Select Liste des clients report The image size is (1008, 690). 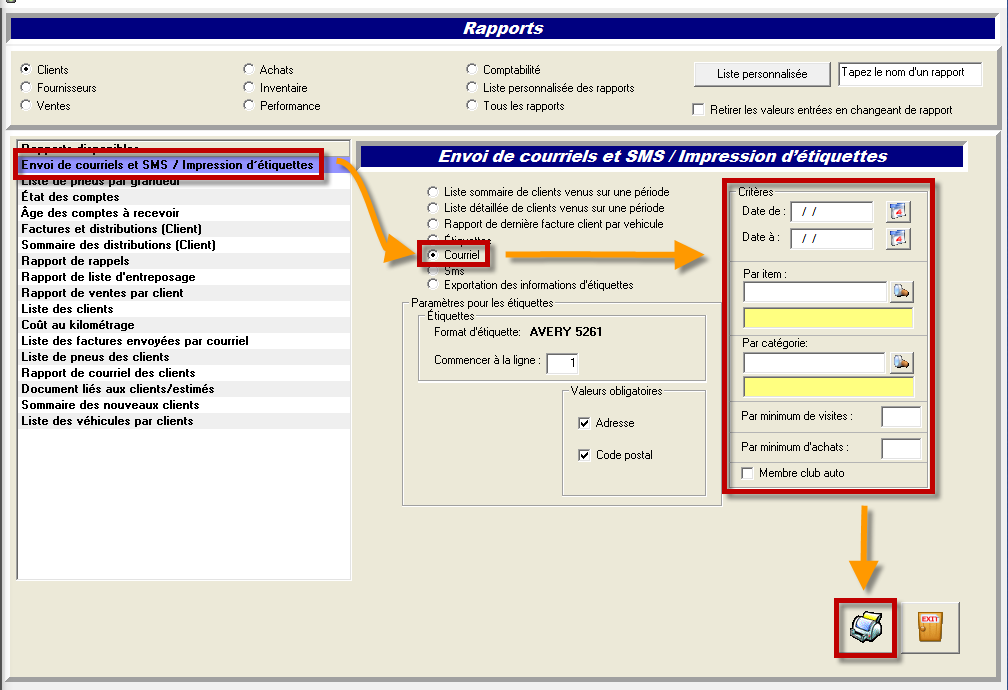pyautogui.click(x=184, y=309)
